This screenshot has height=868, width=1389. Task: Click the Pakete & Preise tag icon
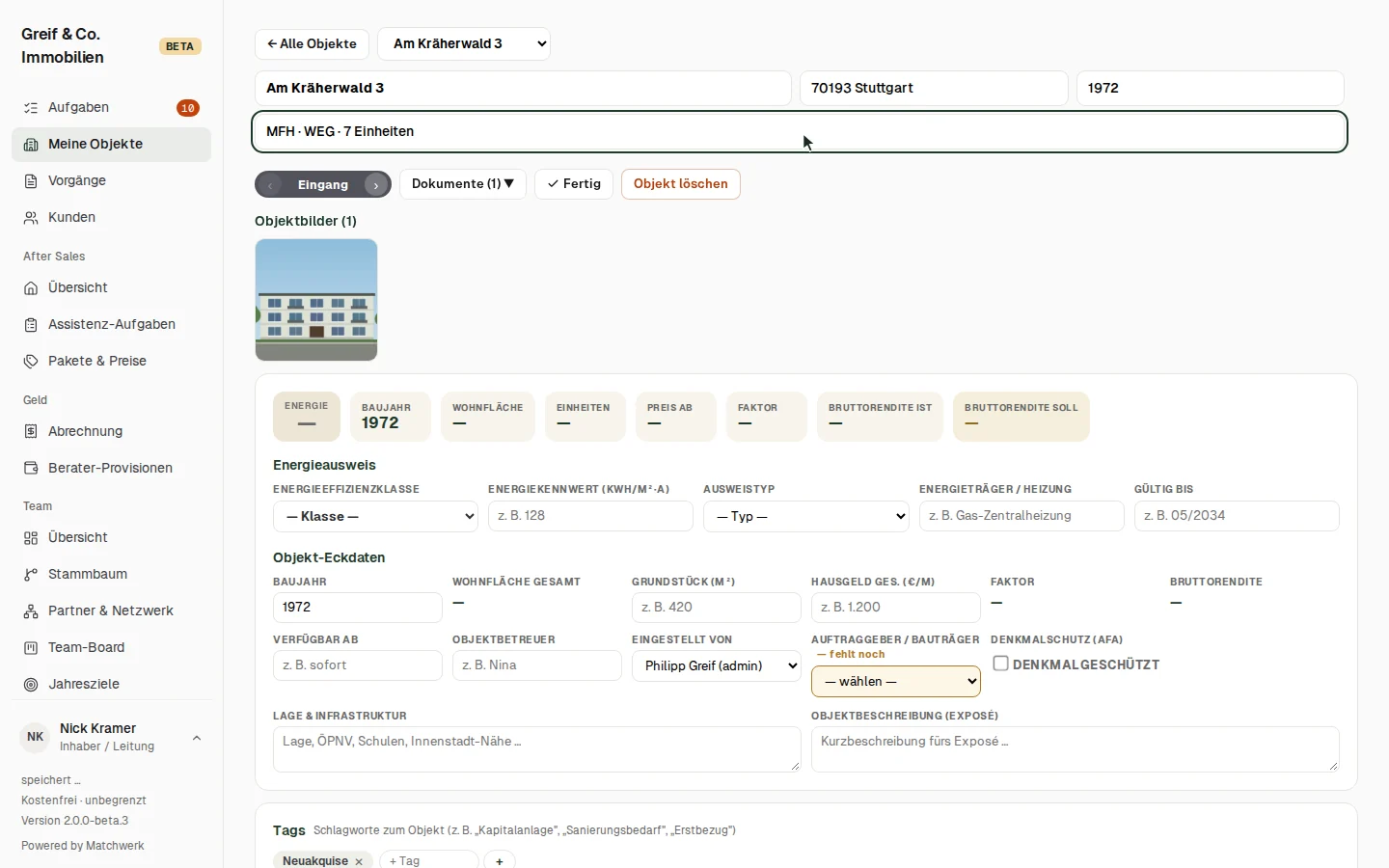pos(31,362)
